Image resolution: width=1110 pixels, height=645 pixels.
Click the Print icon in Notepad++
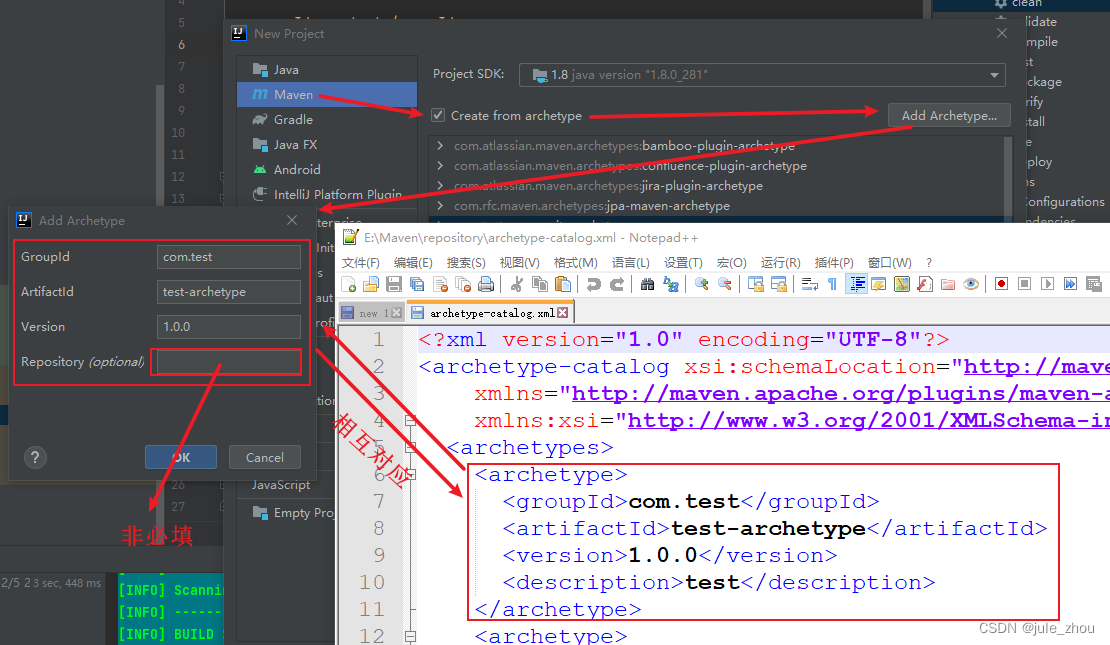coord(486,285)
